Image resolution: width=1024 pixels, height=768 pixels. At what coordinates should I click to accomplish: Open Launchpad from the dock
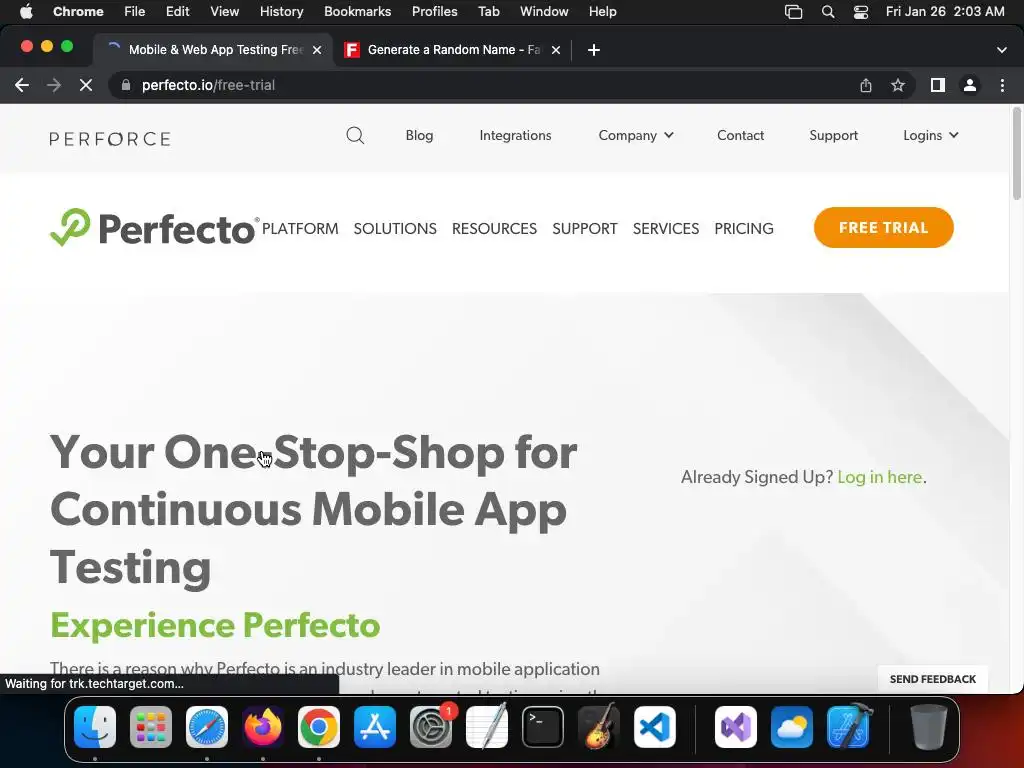point(151,727)
